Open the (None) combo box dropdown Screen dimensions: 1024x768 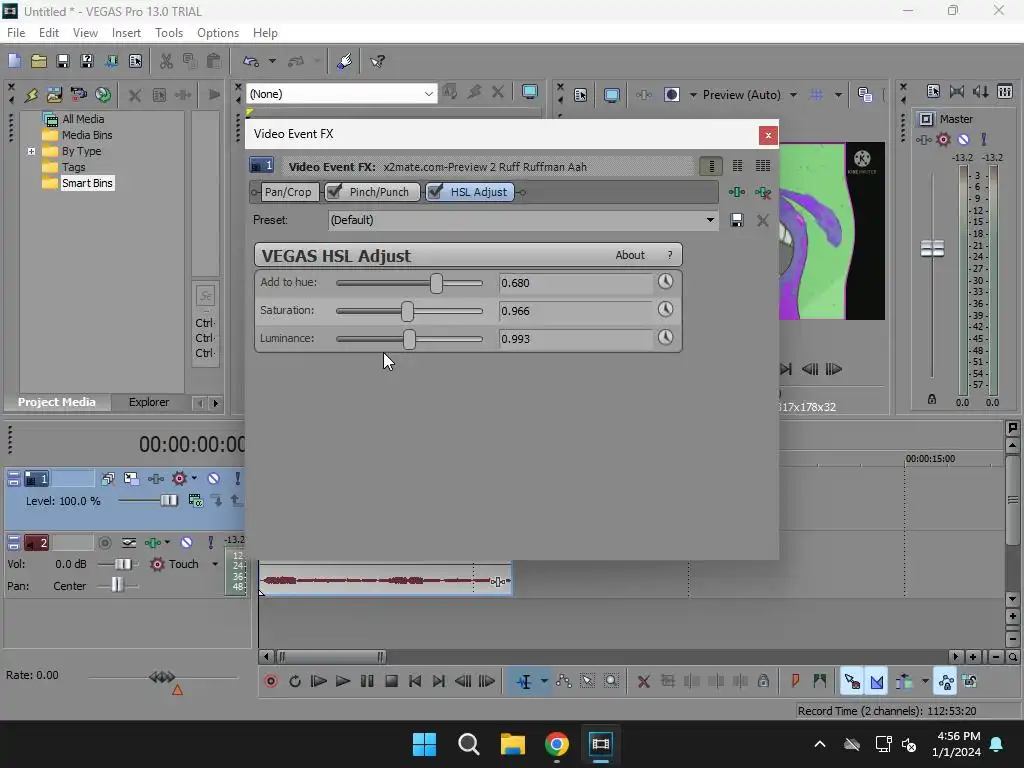[428, 94]
